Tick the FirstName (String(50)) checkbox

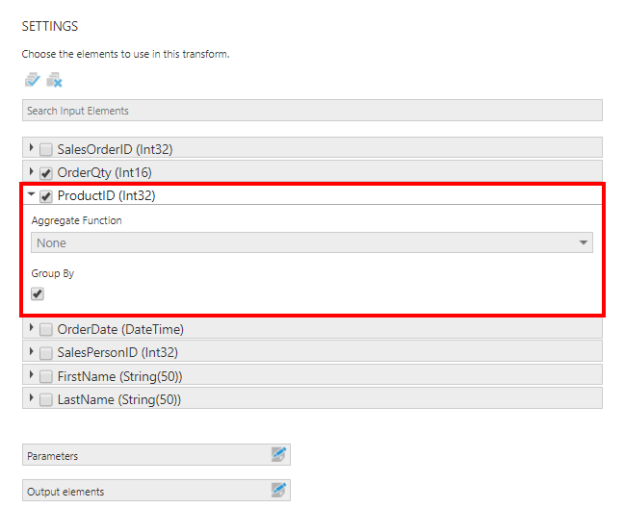pyautogui.click(x=46, y=376)
